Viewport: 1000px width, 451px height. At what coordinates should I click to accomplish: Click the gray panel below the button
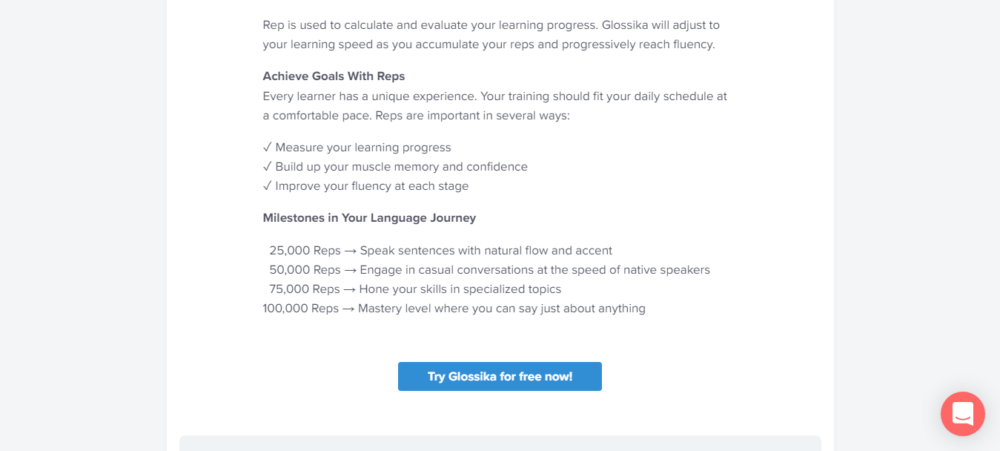tap(500, 443)
